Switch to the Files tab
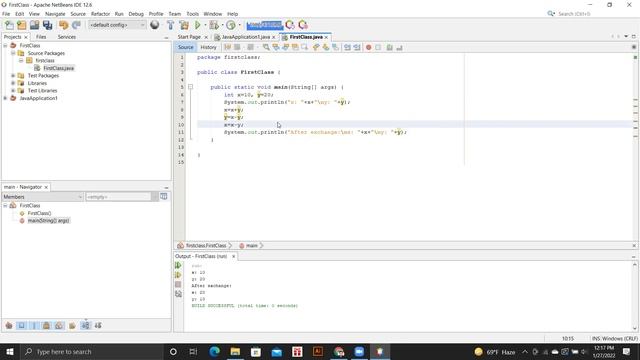 point(41,37)
